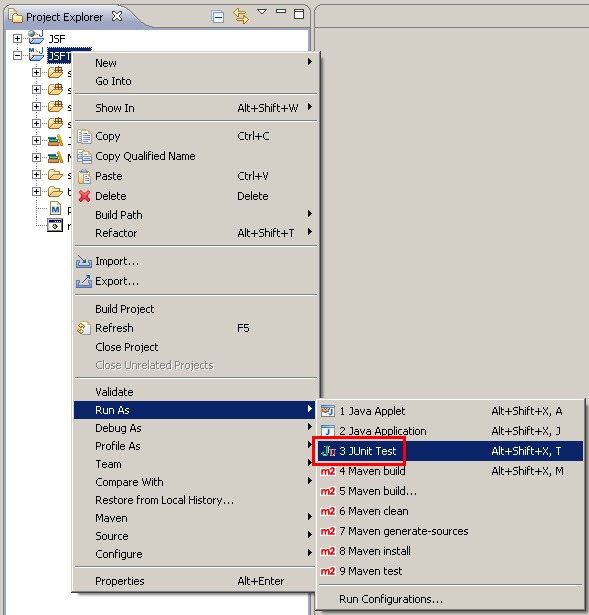Click the Import icon

coord(84,261)
